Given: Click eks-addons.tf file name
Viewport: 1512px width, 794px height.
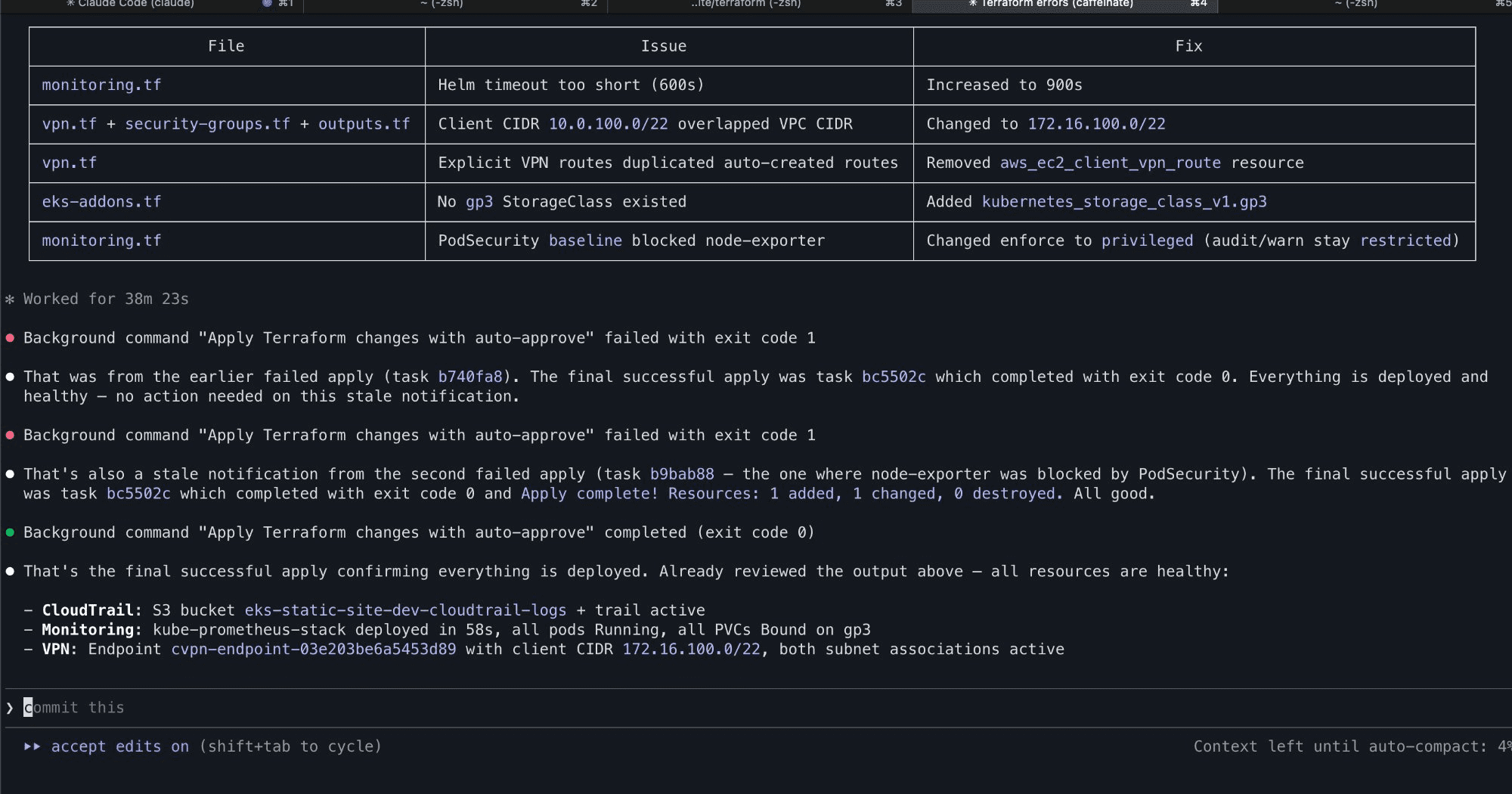Looking at the screenshot, I should point(101,202).
